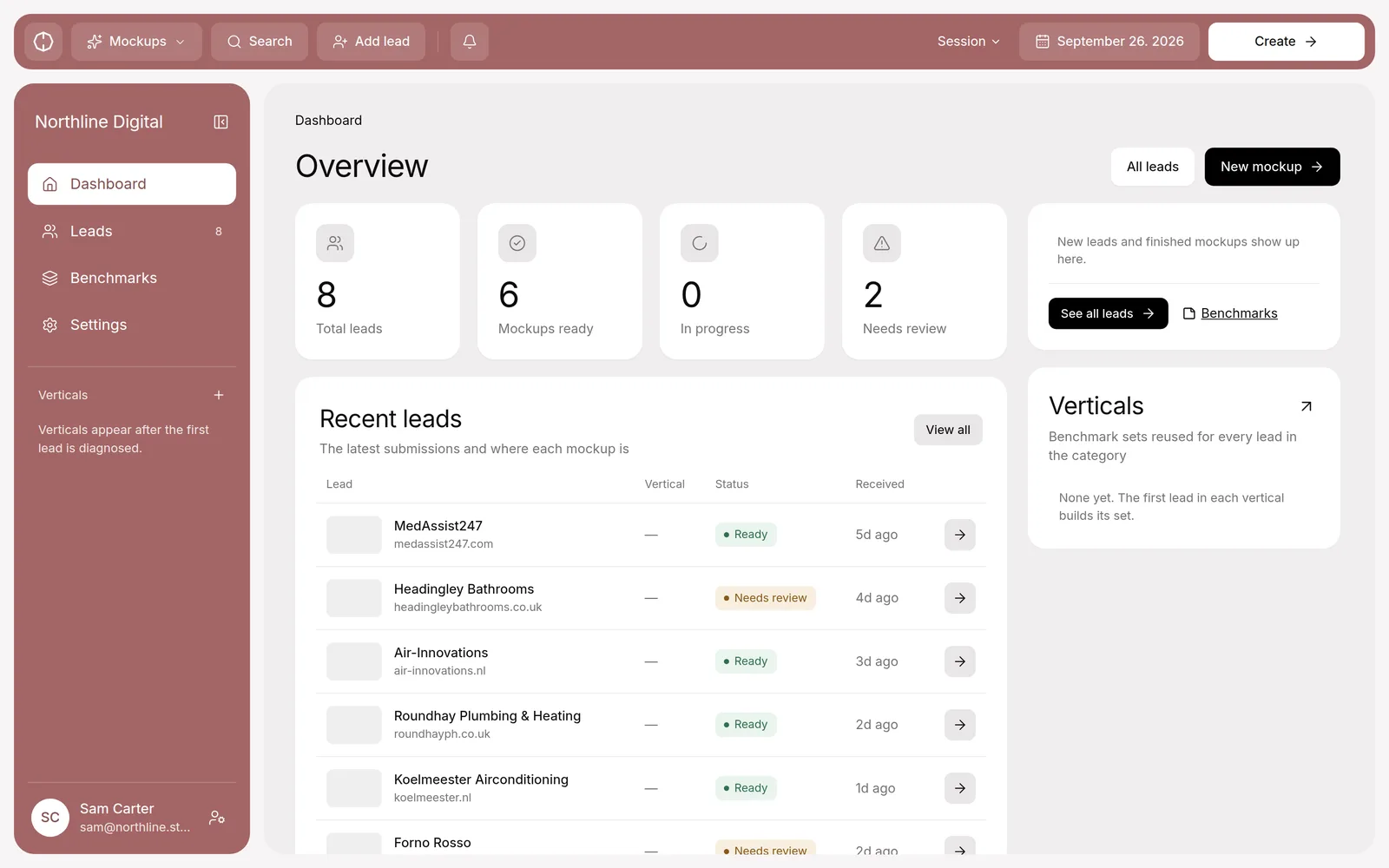Open Settings in the sidebar
This screenshot has width=1389, height=868.
(x=132, y=325)
